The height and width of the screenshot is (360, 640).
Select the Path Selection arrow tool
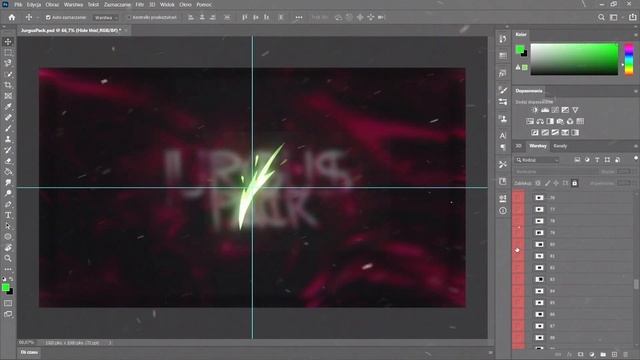coord(8,226)
